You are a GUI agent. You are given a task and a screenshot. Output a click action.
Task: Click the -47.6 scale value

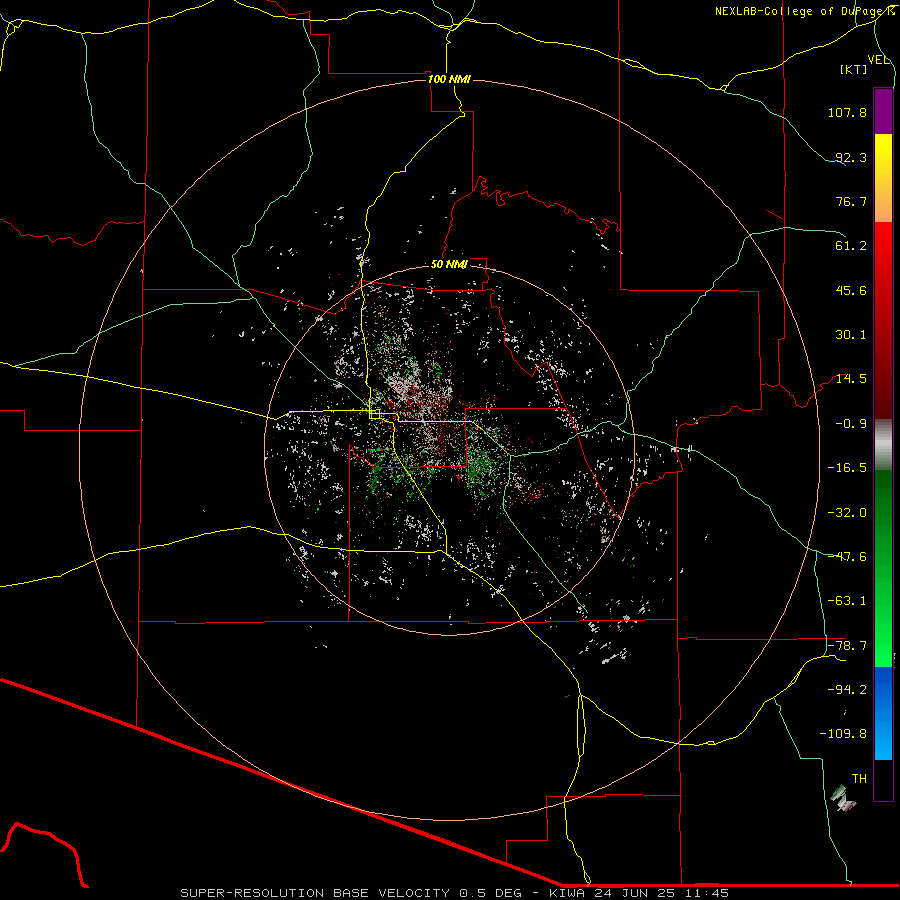coord(847,556)
